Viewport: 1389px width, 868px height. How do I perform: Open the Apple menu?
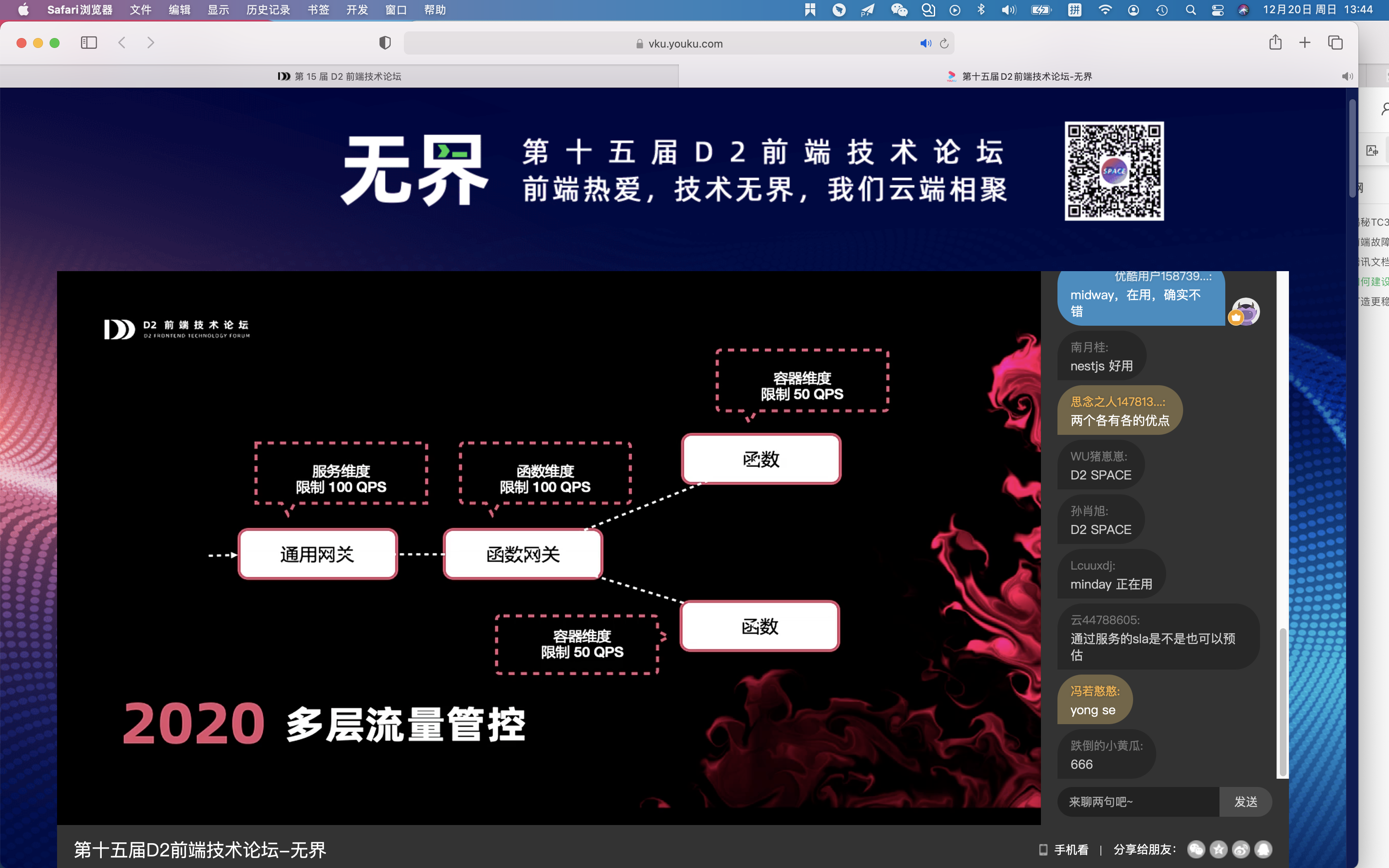pyautogui.click(x=24, y=10)
